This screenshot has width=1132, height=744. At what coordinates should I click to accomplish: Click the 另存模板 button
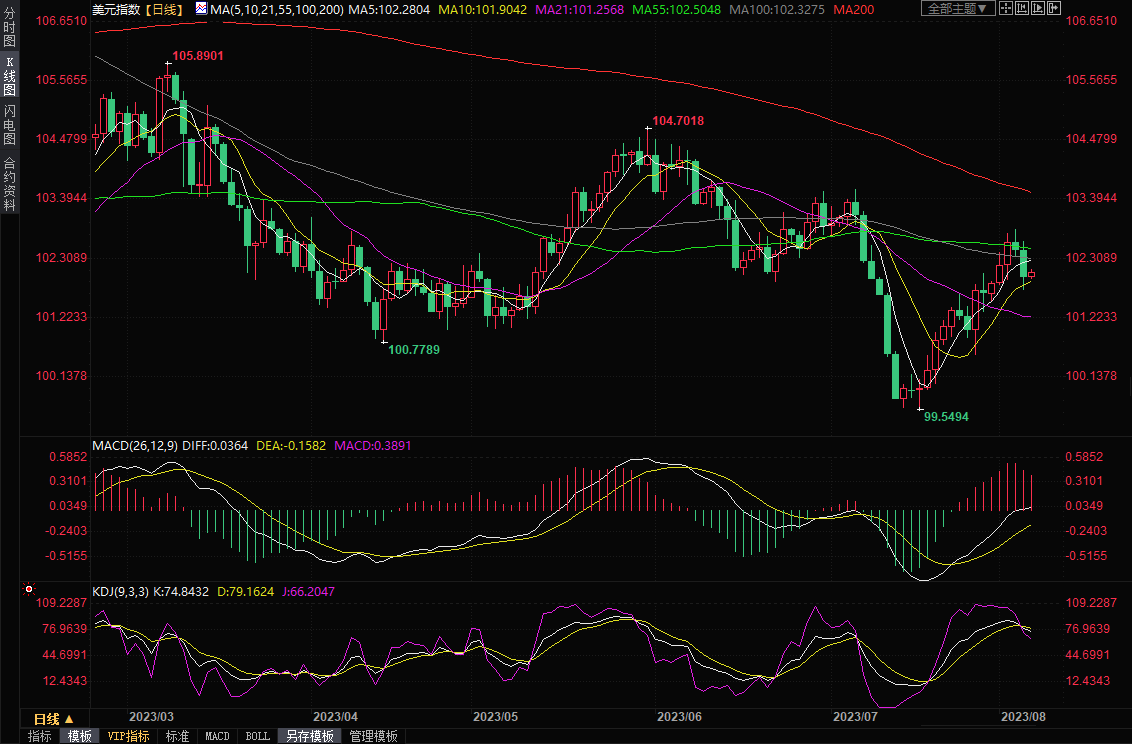(309, 736)
